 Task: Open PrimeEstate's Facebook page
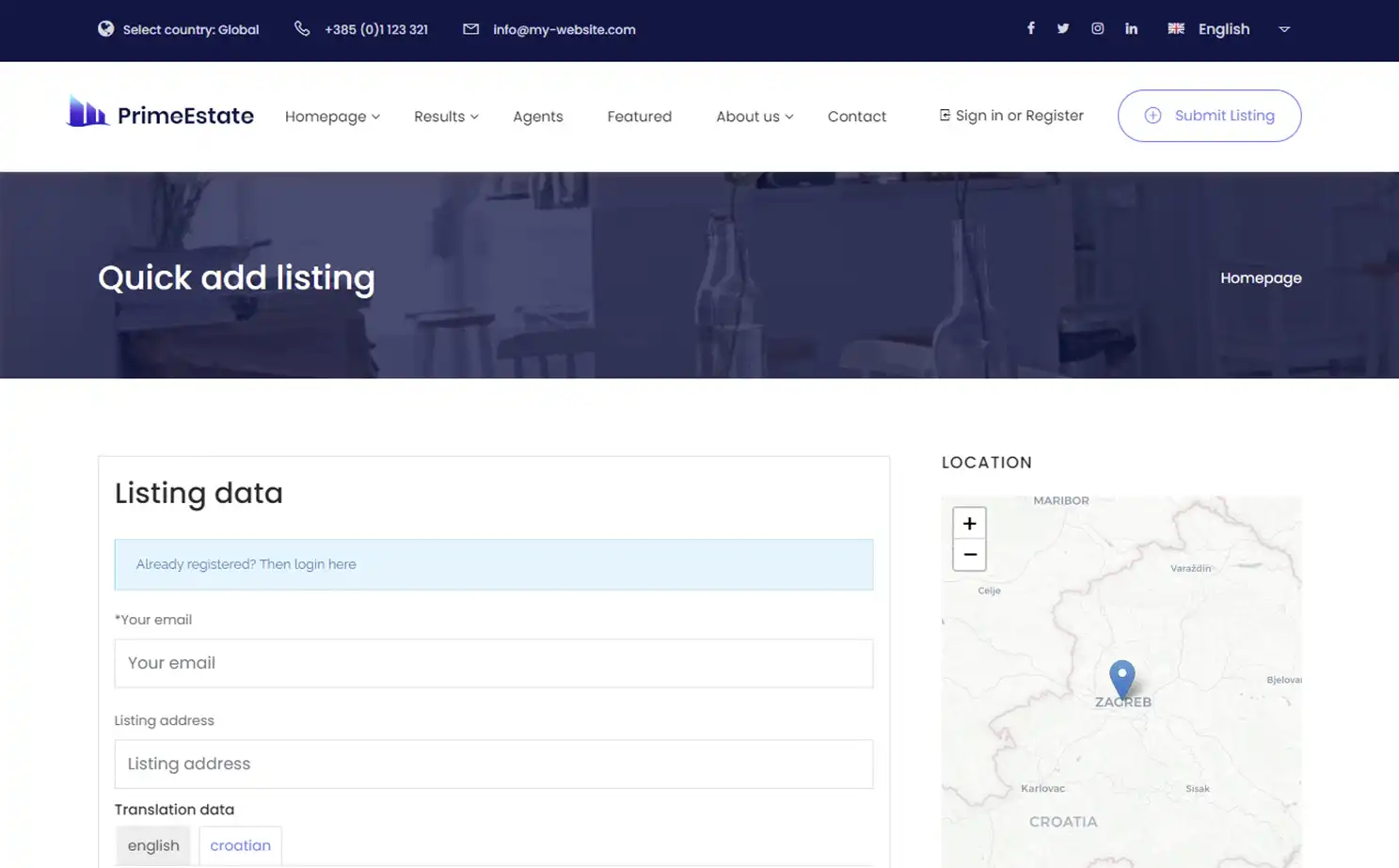coord(1030,28)
